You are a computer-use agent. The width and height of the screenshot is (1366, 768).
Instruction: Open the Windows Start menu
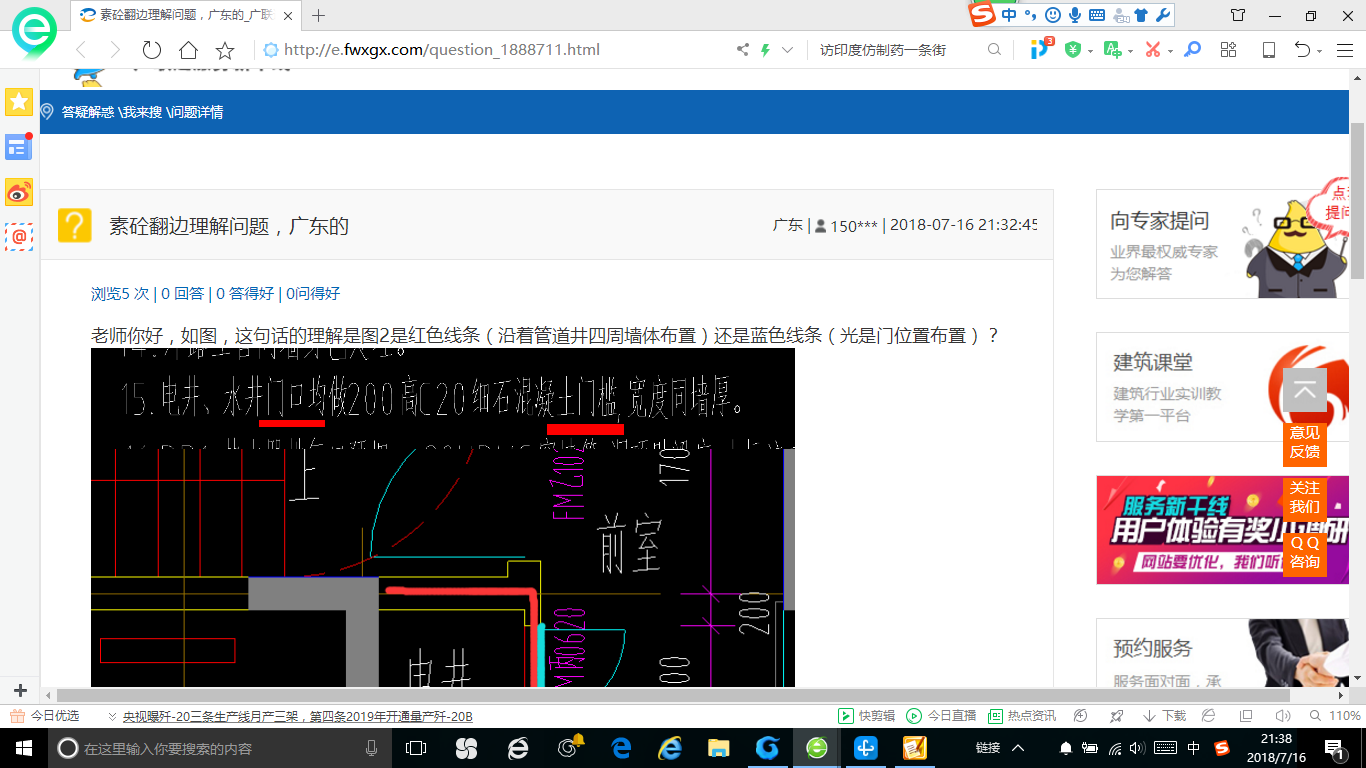23,748
